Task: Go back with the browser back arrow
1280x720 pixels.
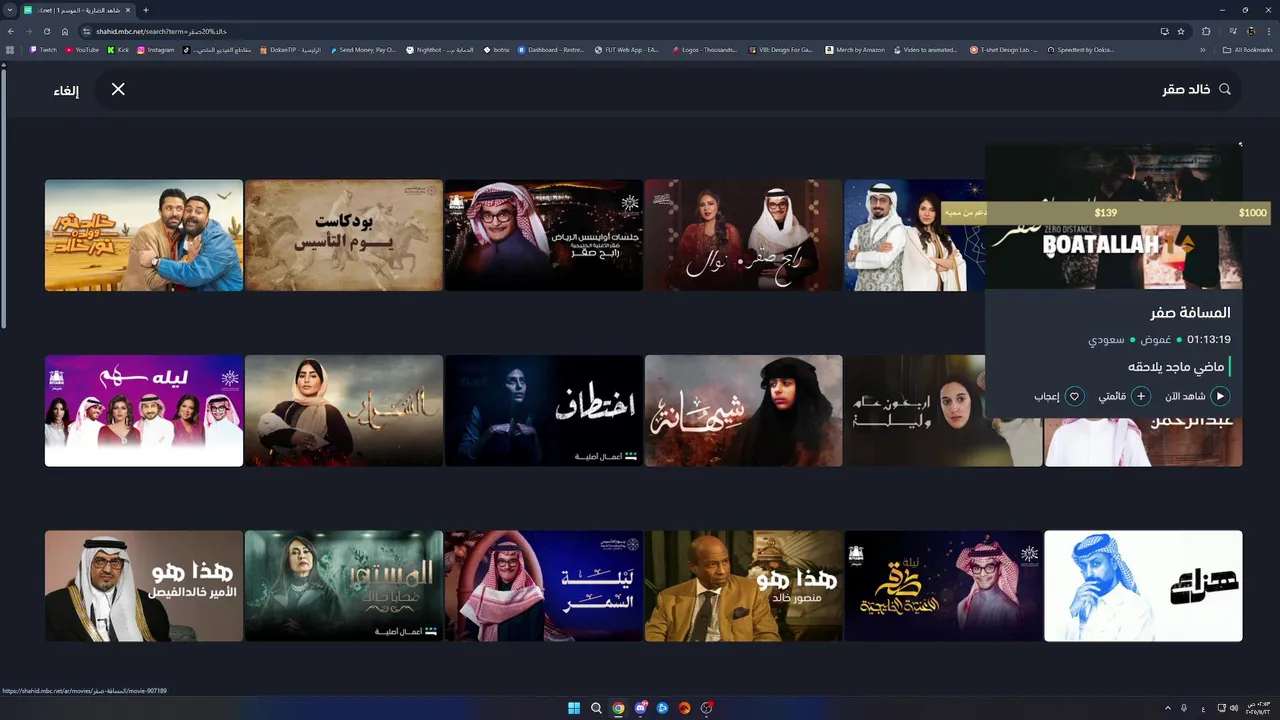Action: click(x=11, y=31)
